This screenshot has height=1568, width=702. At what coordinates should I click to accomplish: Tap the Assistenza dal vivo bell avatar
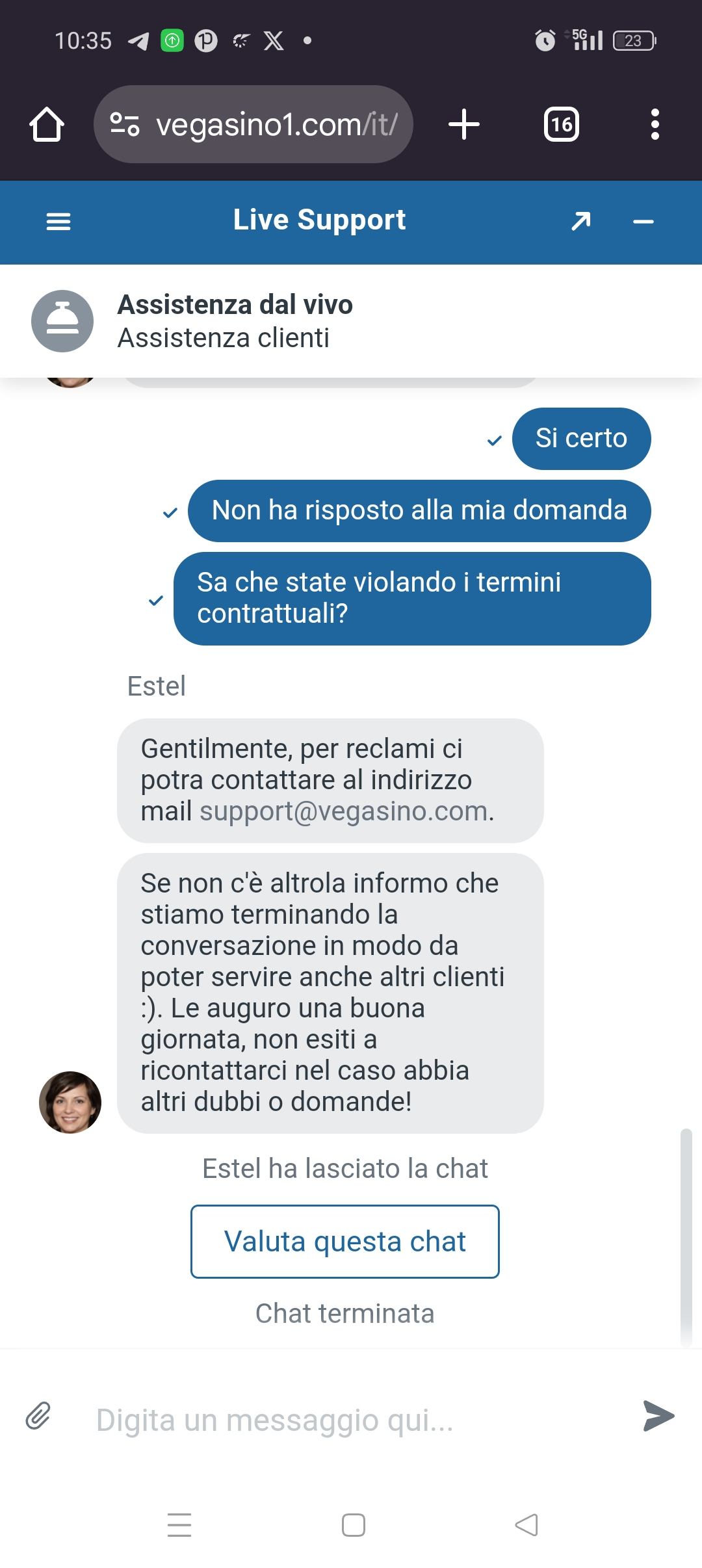(x=62, y=321)
